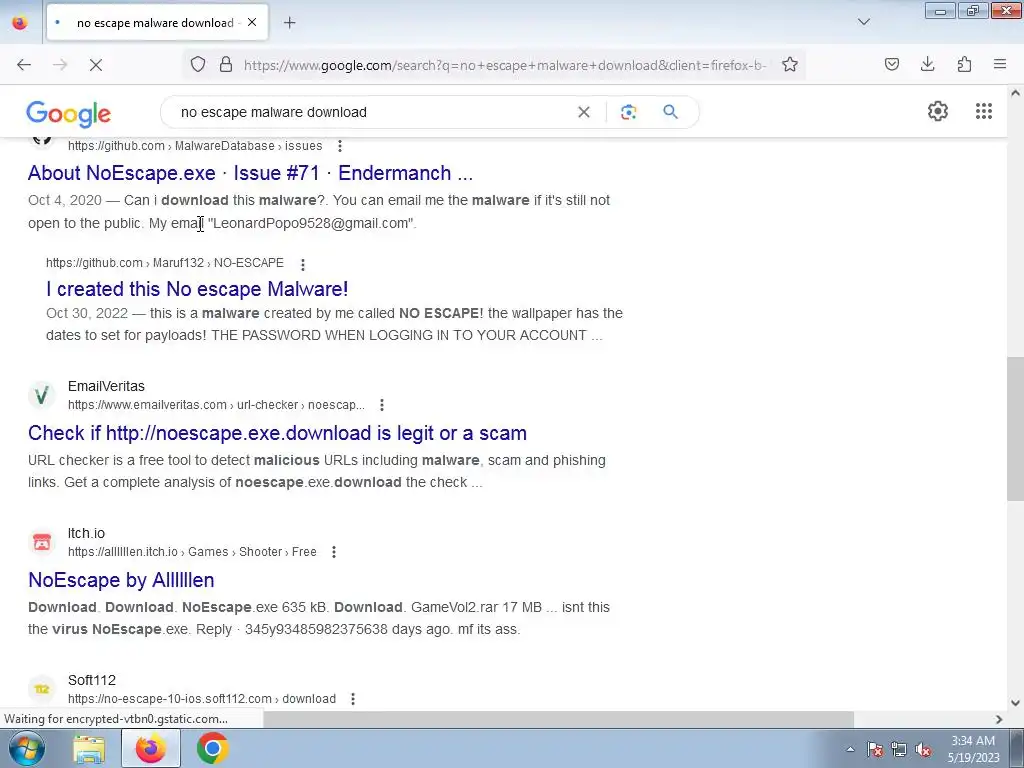Bookmark this page with the star icon
Viewport: 1024px width, 768px height.
790,64
